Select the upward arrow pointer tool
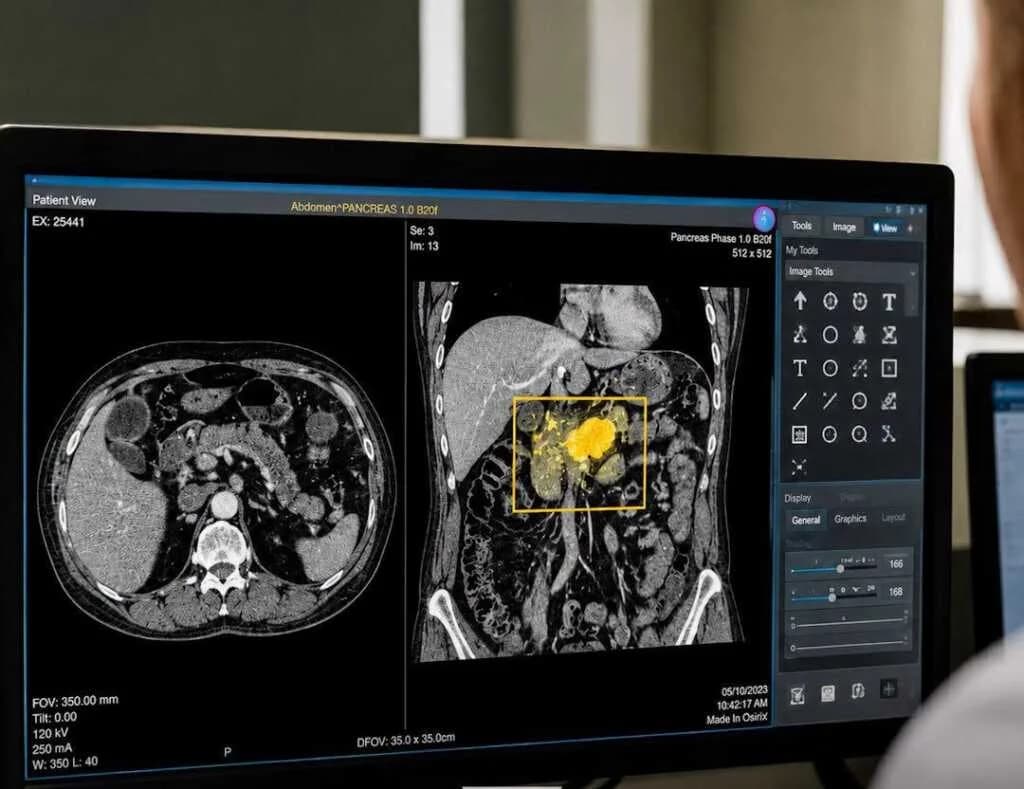 [799, 301]
